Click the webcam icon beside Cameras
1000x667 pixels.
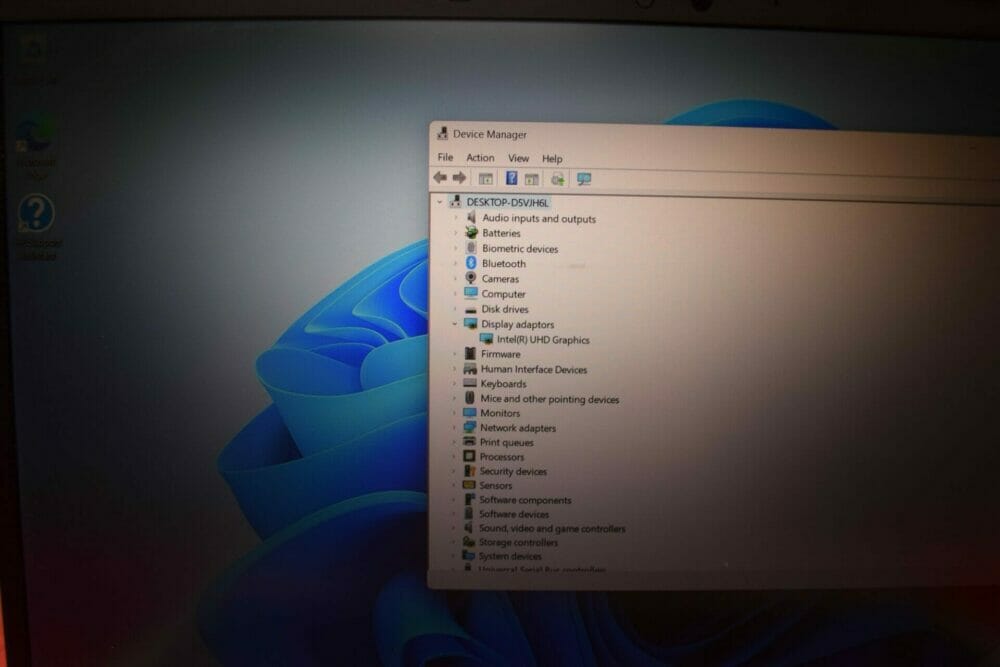click(471, 278)
